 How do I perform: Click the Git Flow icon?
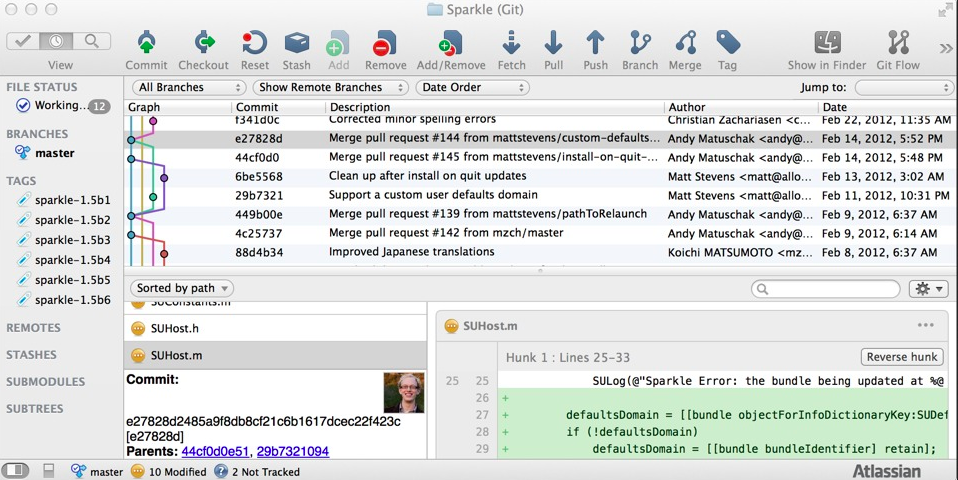[x=898, y=43]
